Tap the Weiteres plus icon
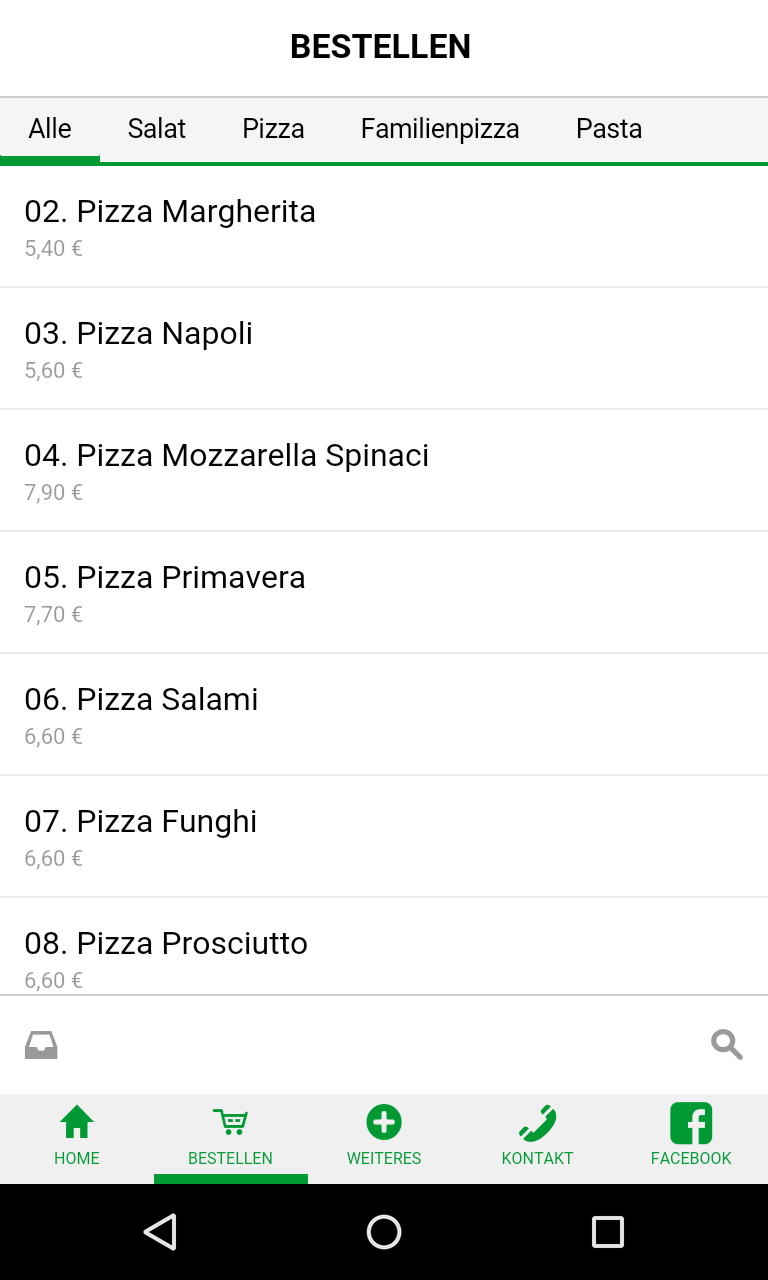 (x=384, y=1123)
